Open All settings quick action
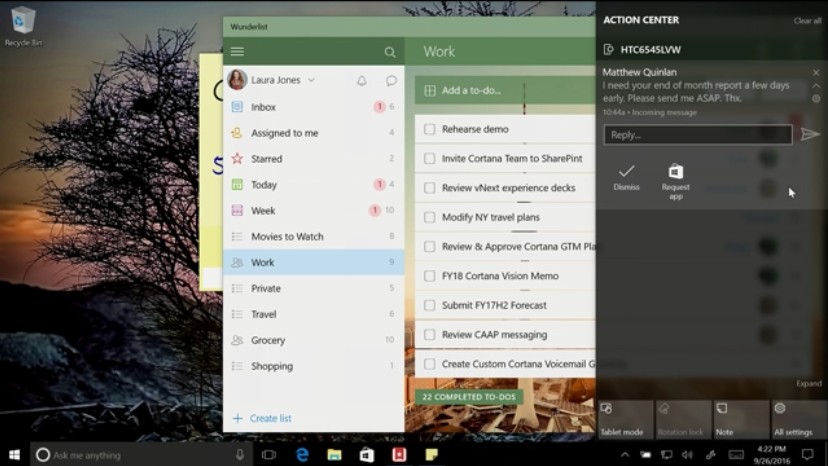This screenshot has height=466, width=828. point(798,420)
